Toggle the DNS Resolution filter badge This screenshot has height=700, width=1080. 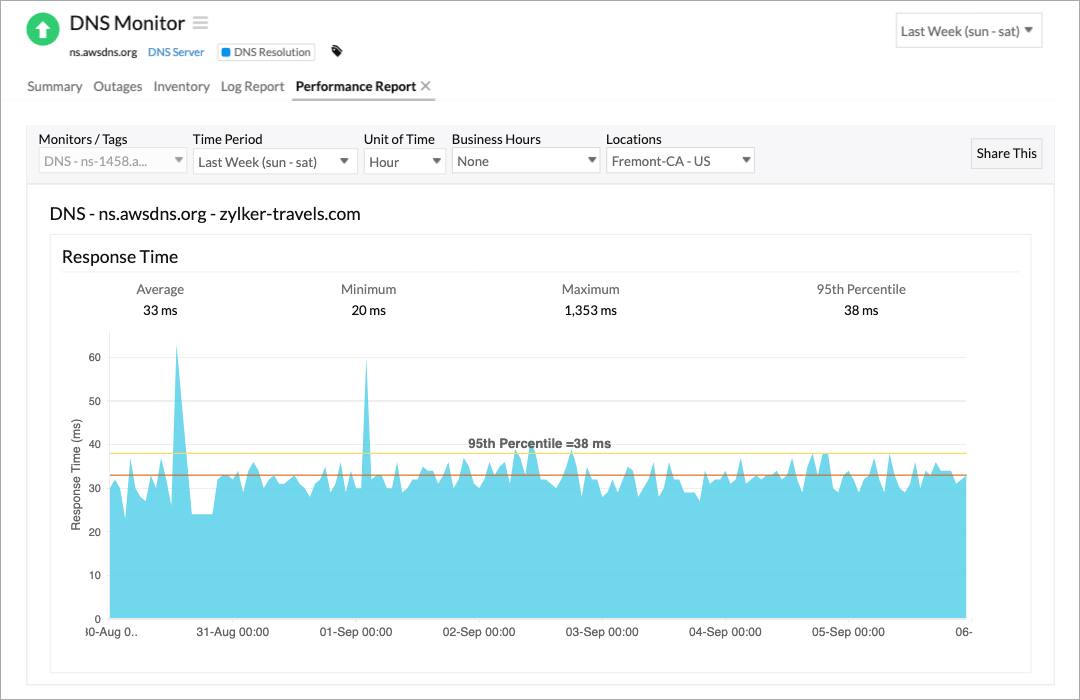pos(265,51)
